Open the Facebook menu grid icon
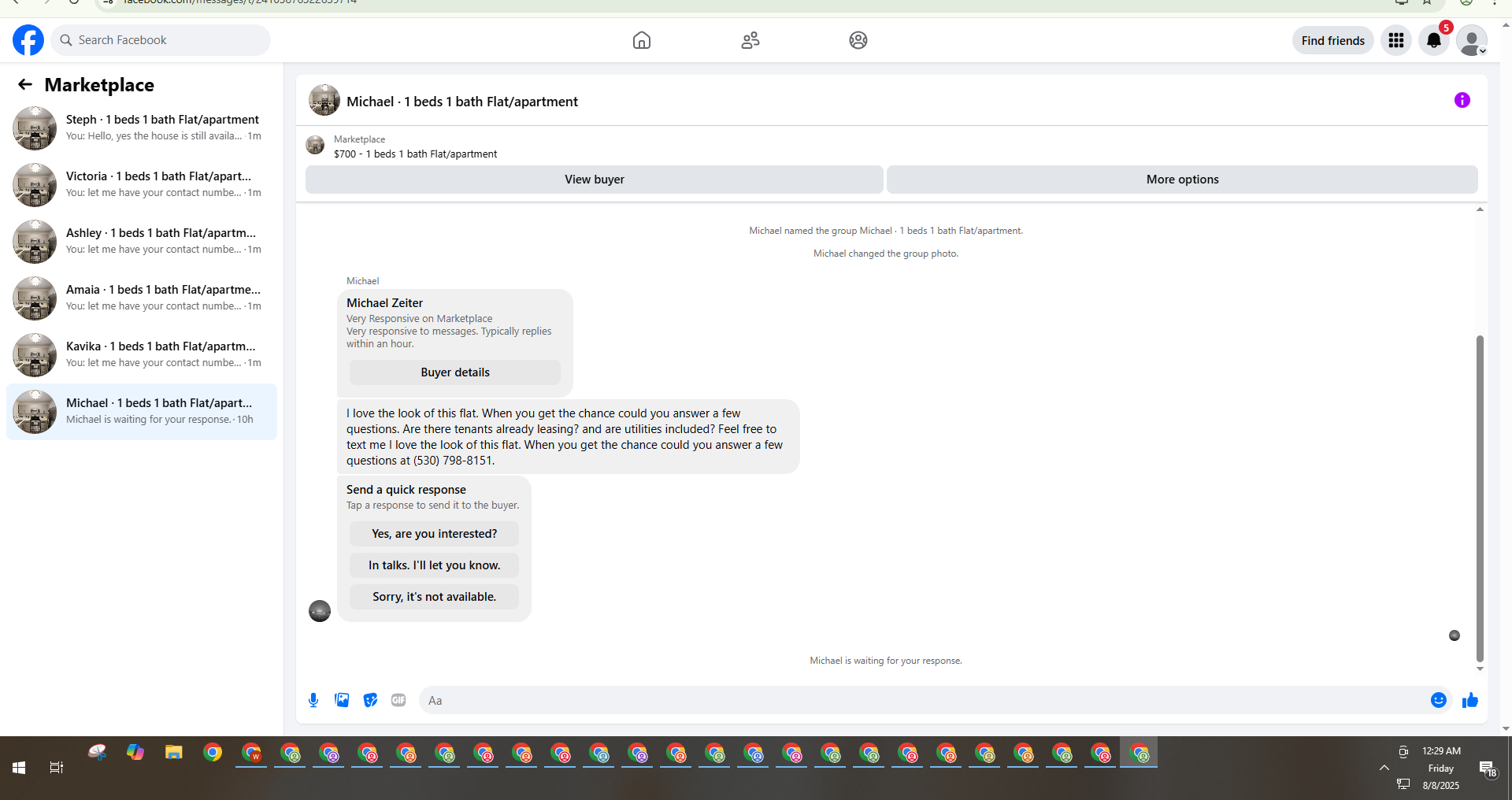 pos(1396,40)
